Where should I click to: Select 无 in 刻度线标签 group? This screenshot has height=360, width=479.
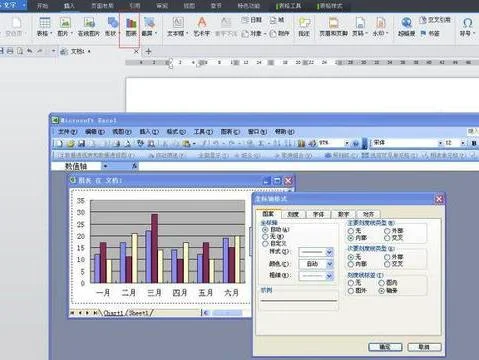point(350,283)
